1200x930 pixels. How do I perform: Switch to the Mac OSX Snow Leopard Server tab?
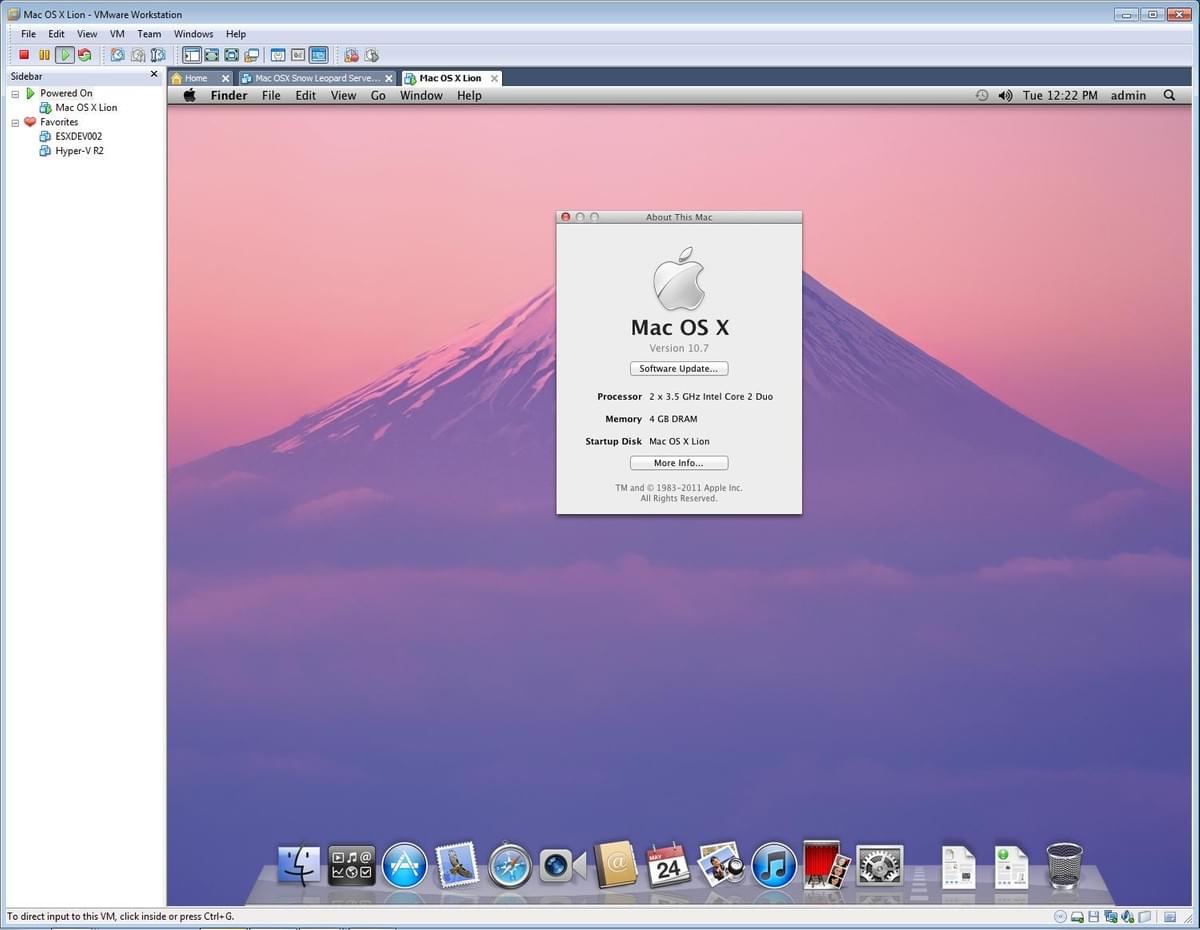click(x=316, y=77)
